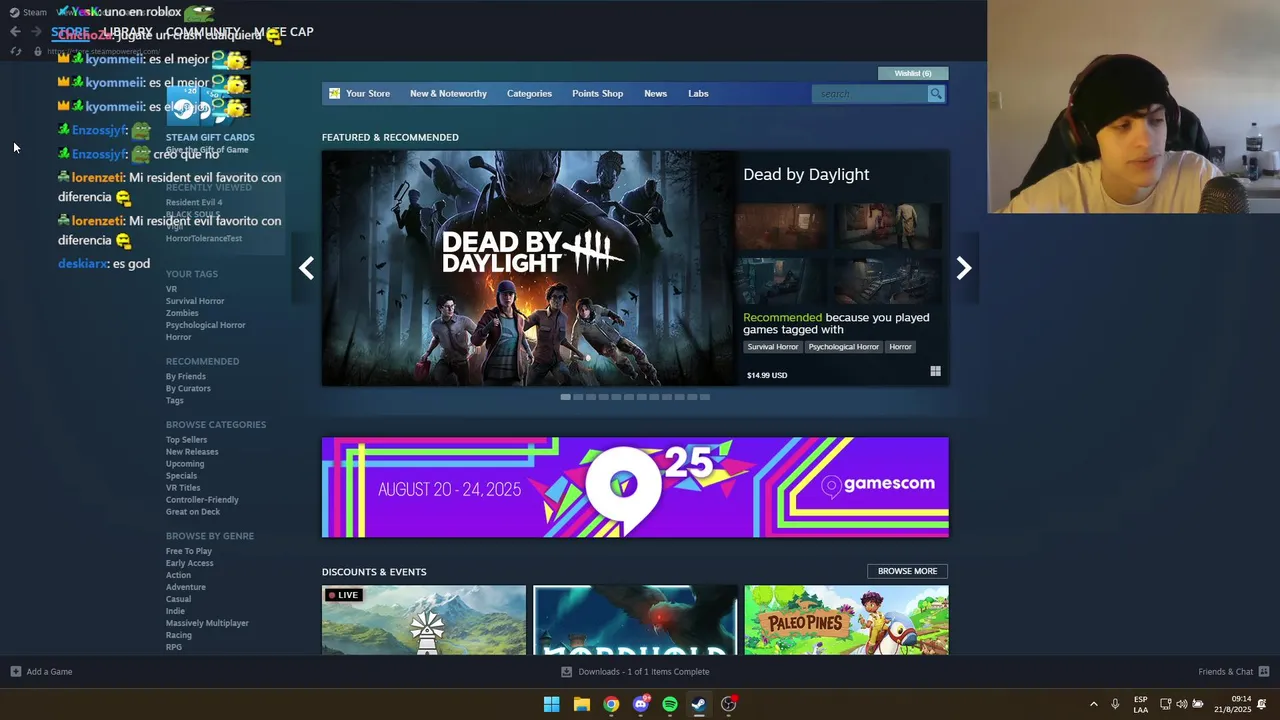Screen dimensions: 1280x720
Task: Browse Specials category
Action: click(x=181, y=476)
